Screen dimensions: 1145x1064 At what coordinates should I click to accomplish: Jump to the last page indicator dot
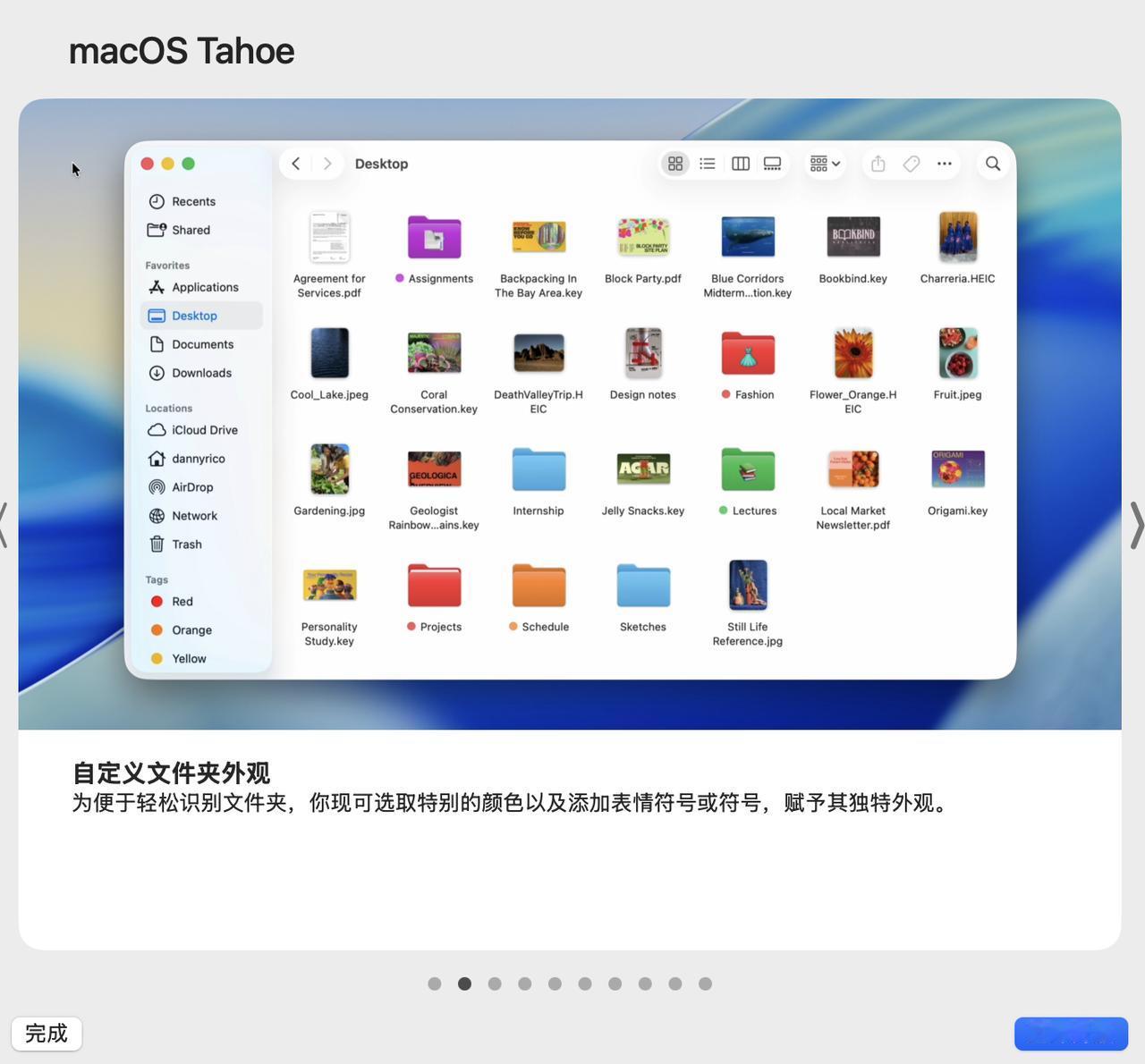pyautogui.click(x=705, y=984)
